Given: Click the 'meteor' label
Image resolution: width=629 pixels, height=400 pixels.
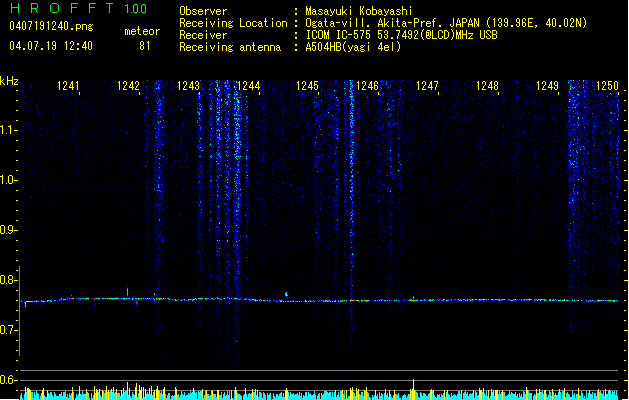Looking at the screenshot, I should click(142, 31).
